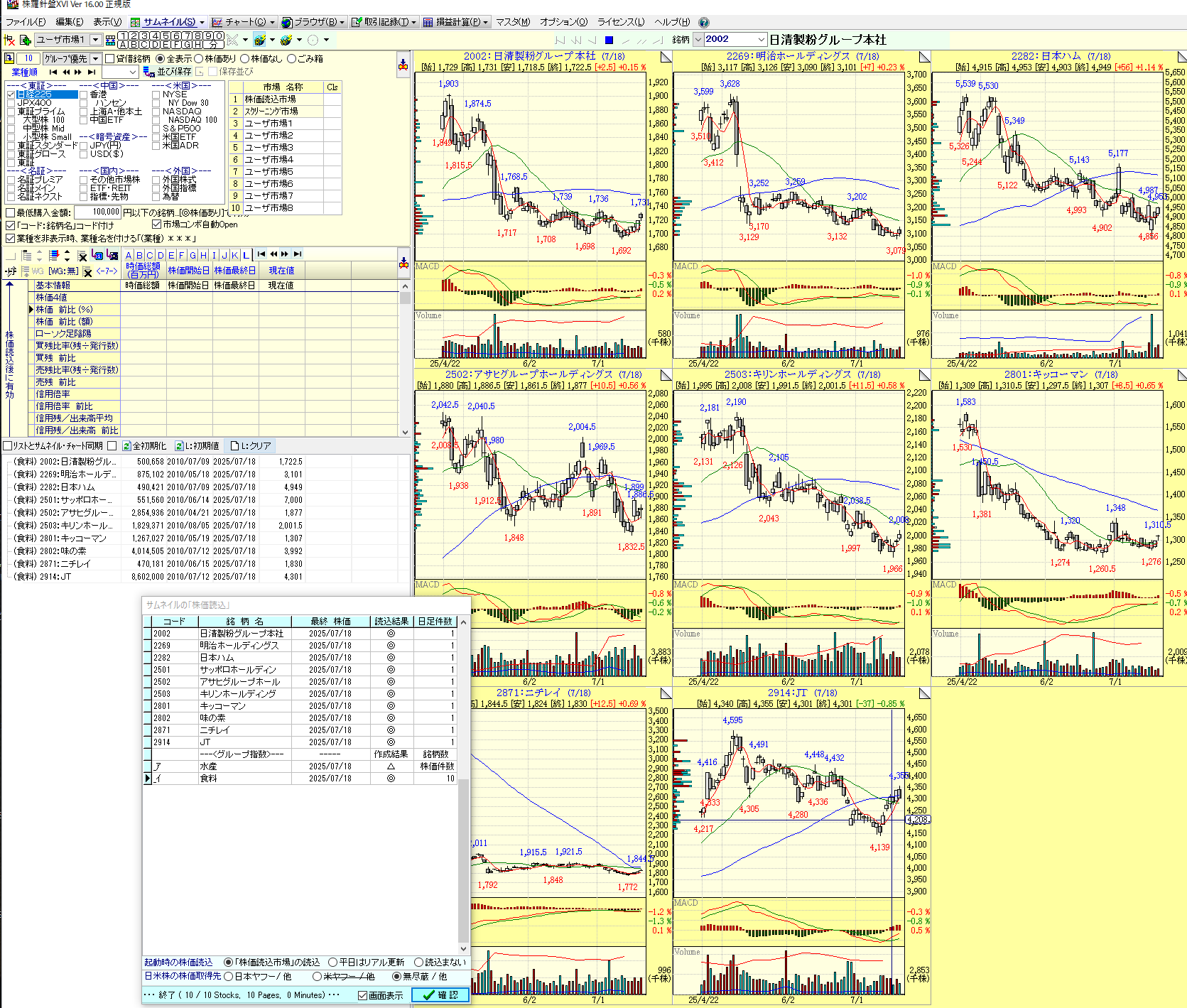Click the purple arrow 1 column icon

click(x=98, y=255)
